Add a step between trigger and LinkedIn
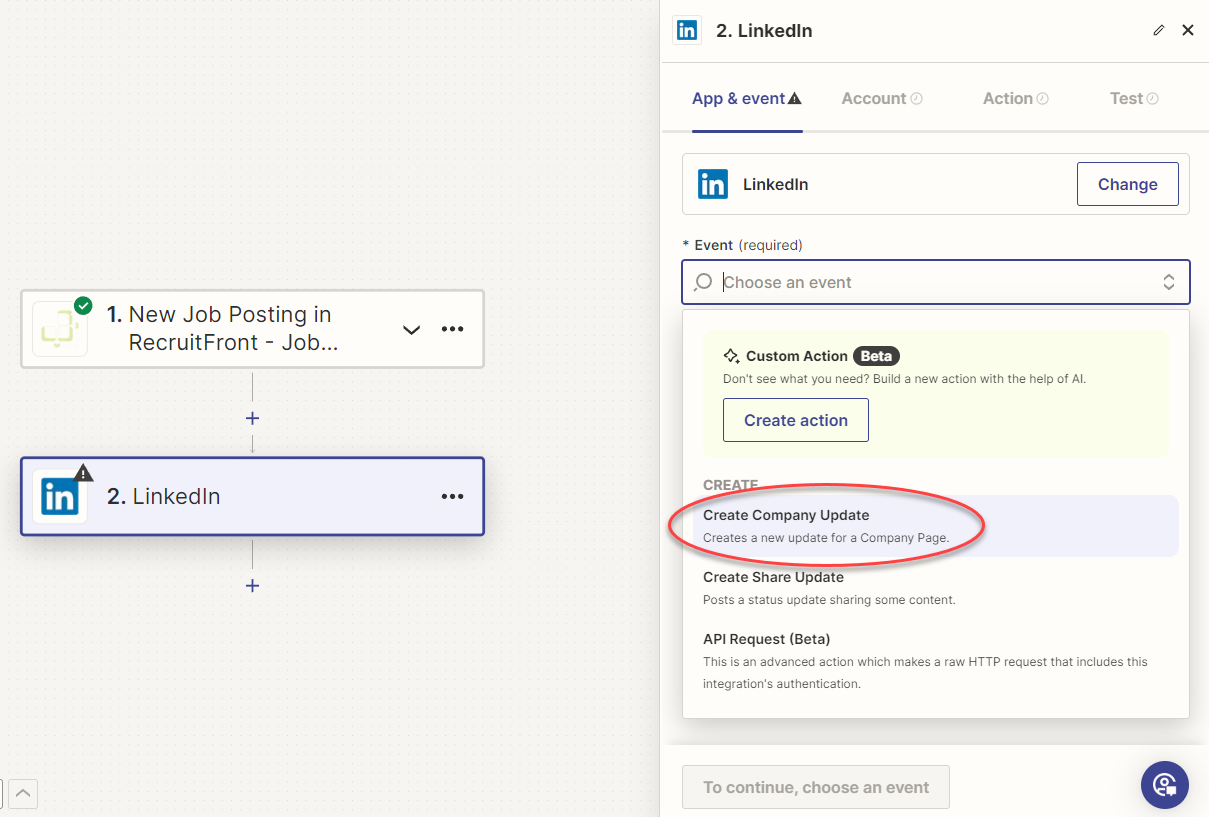1209x817 pixels. click(x=252, y=418)
